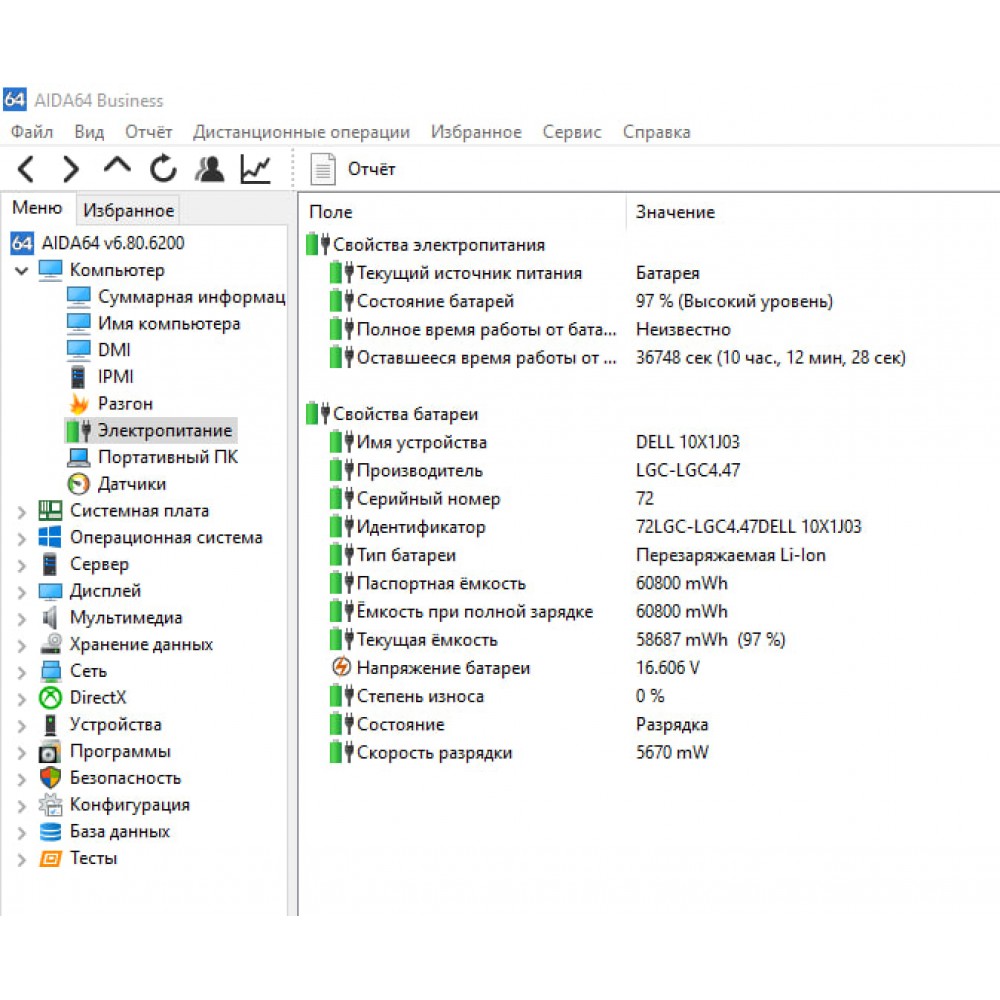
Task: Click the Поле column header
Action: tap(330, 212)
